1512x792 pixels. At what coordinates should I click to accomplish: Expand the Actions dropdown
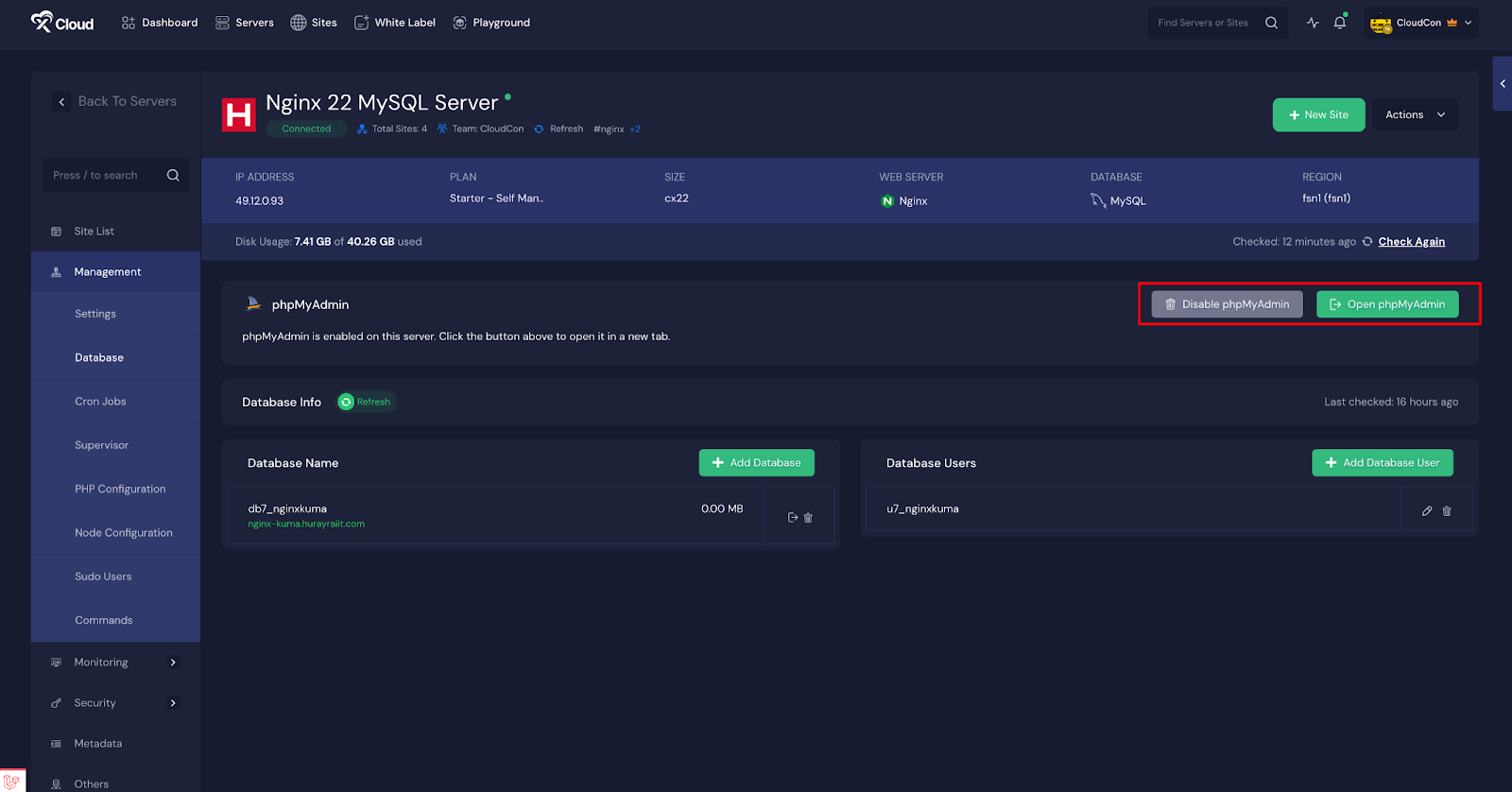(x=1415, y=115)
